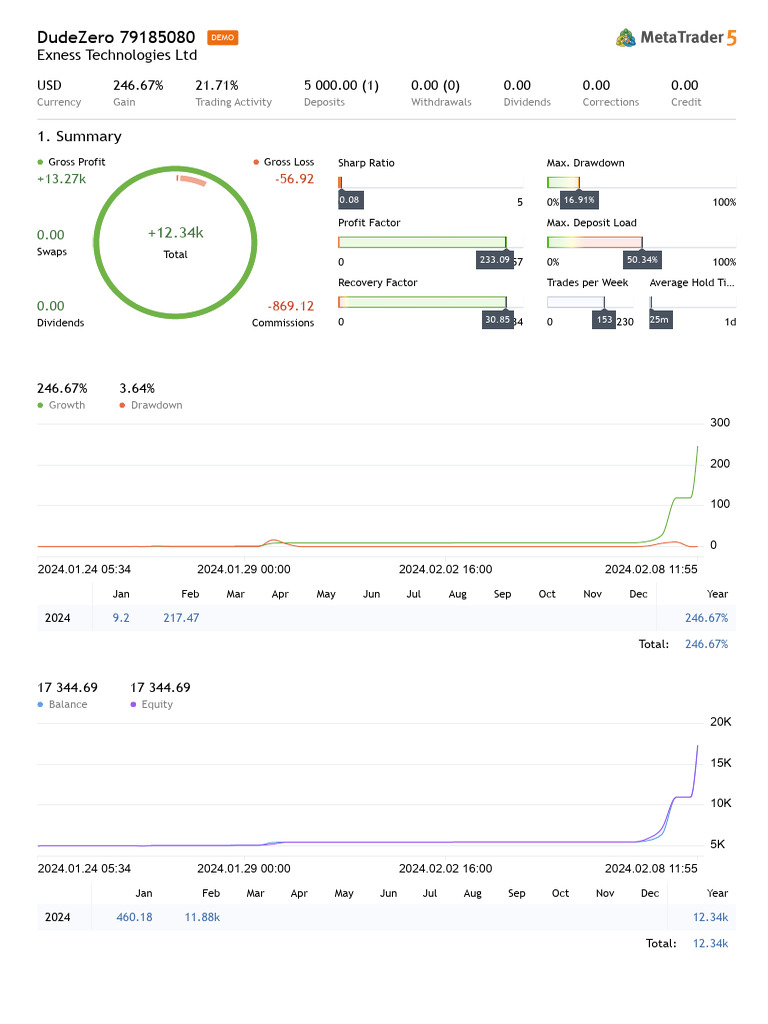The width and height of the screenshot is (768, 1024).
Task: Click the green Gross Profit legend dot
Action: click(40, 162)
